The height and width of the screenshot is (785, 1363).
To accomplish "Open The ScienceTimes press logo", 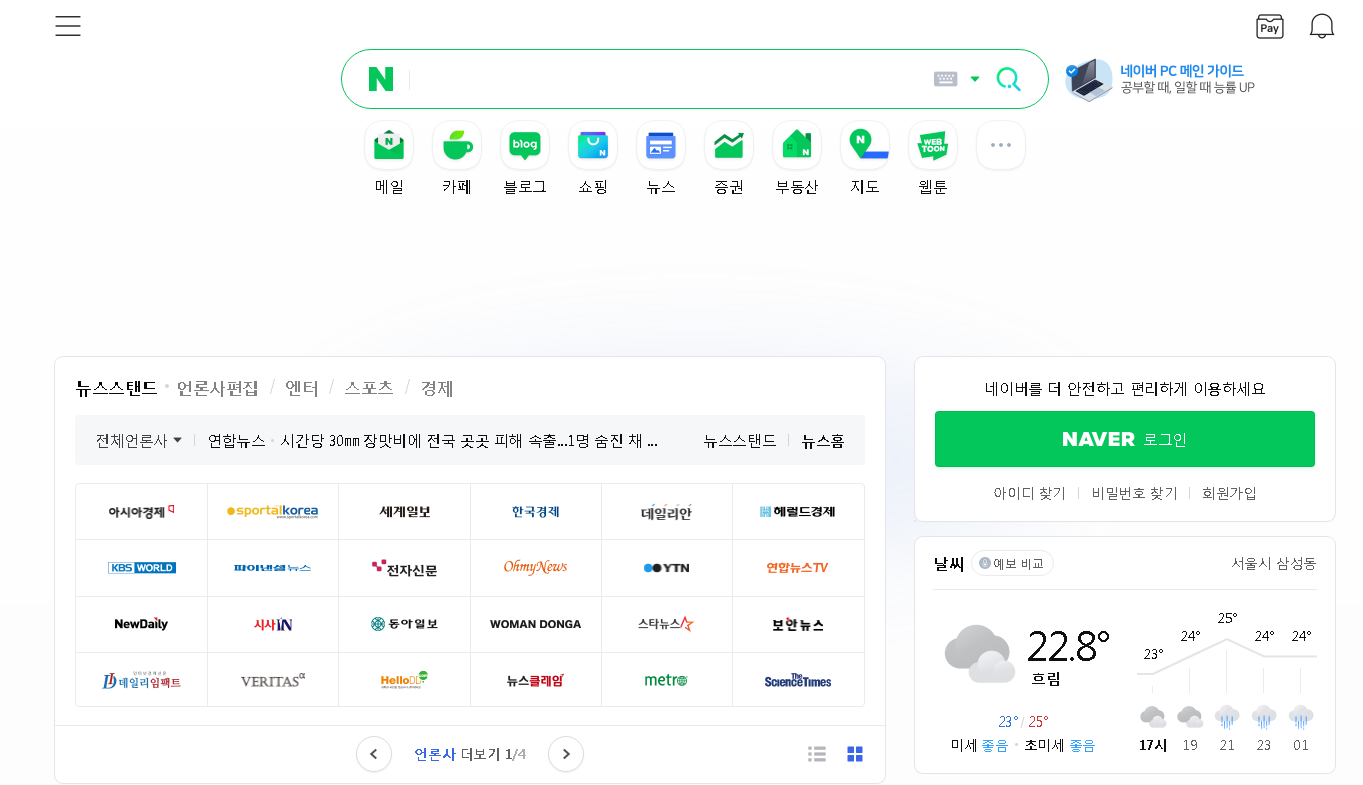I will (798, 680).
